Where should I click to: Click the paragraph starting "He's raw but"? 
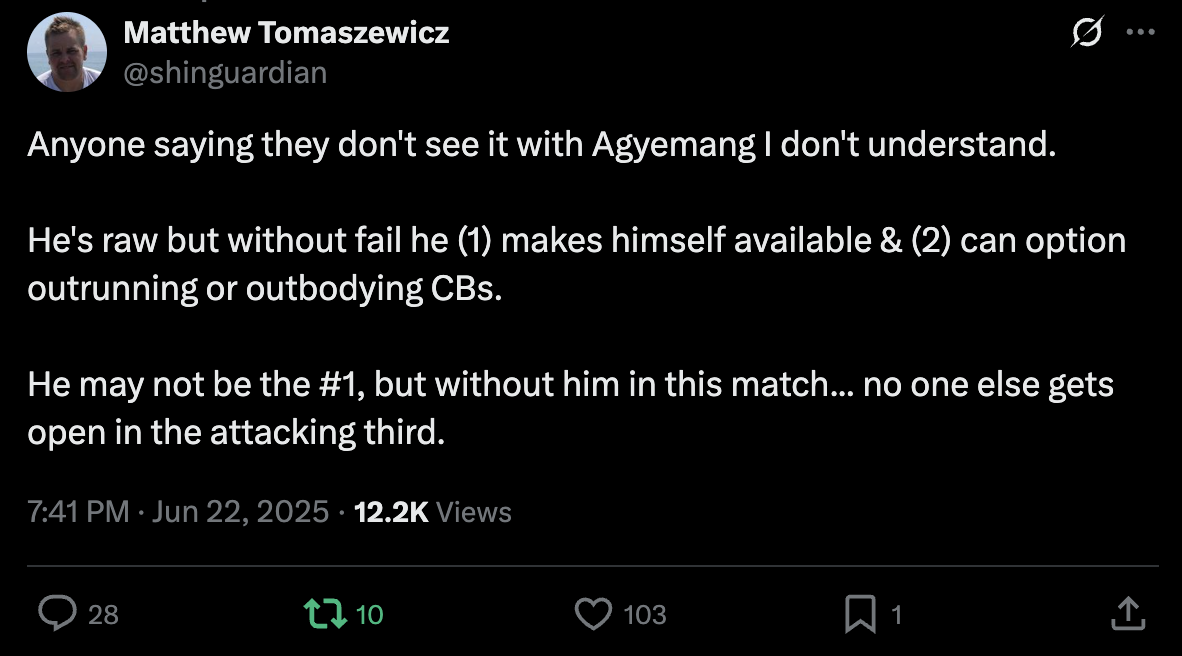[x=576, y=264]
